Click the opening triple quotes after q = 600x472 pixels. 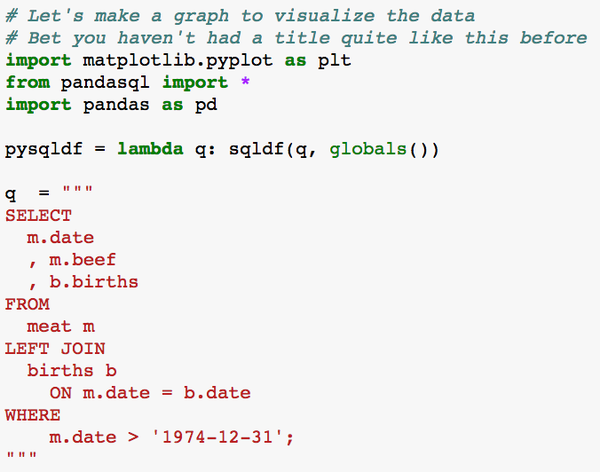coord(77,194)
